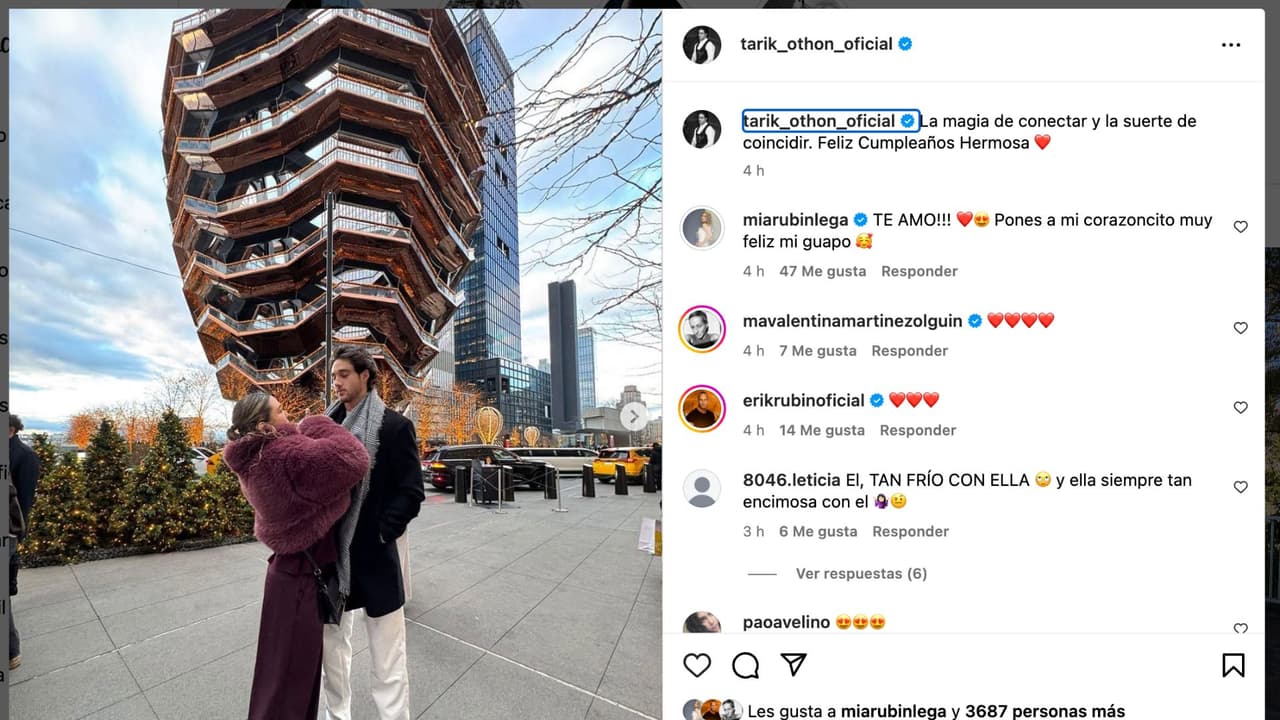Like 8046.leticia's comment heart
This screenshot has width=1280, height=720.
(x=1240, y=487)
